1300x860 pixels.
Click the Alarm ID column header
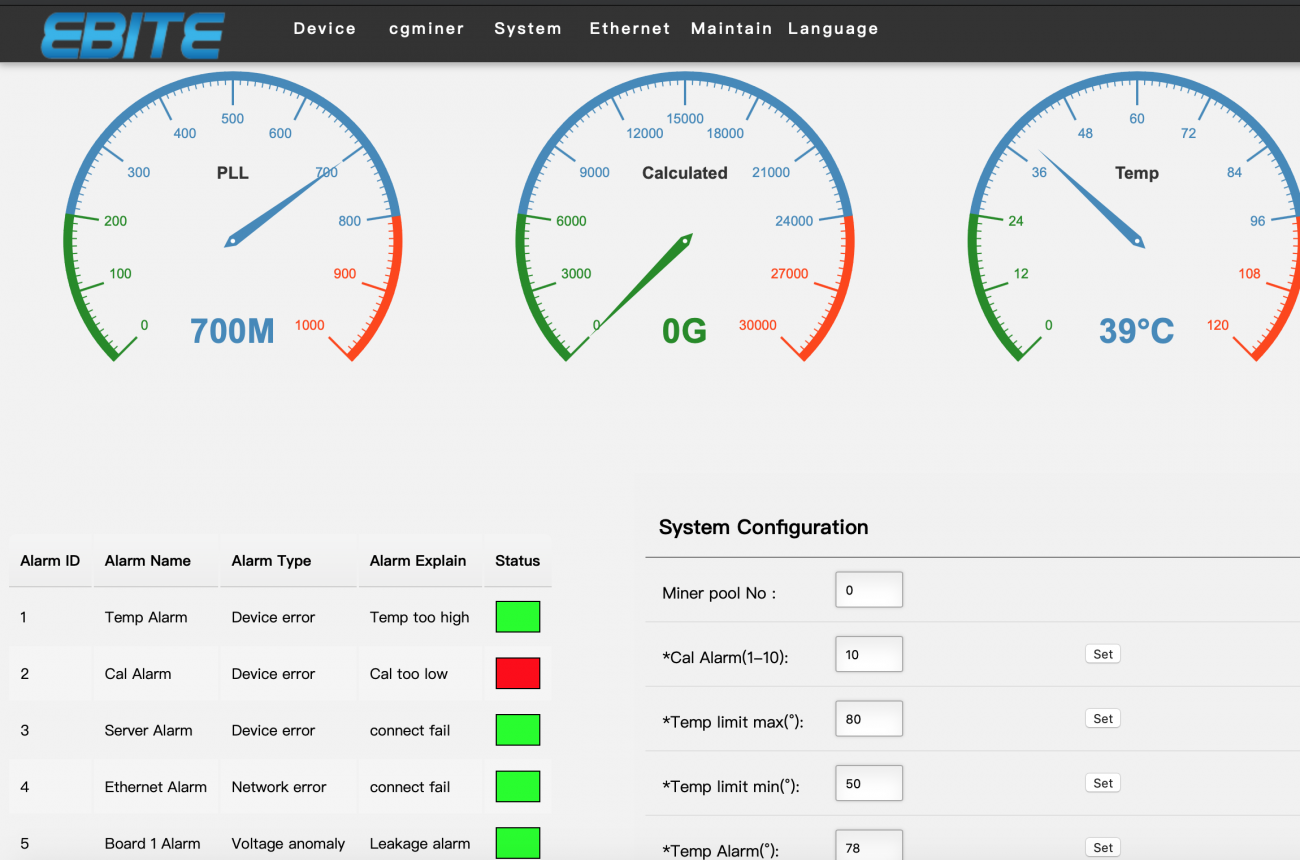coord(50,561)
